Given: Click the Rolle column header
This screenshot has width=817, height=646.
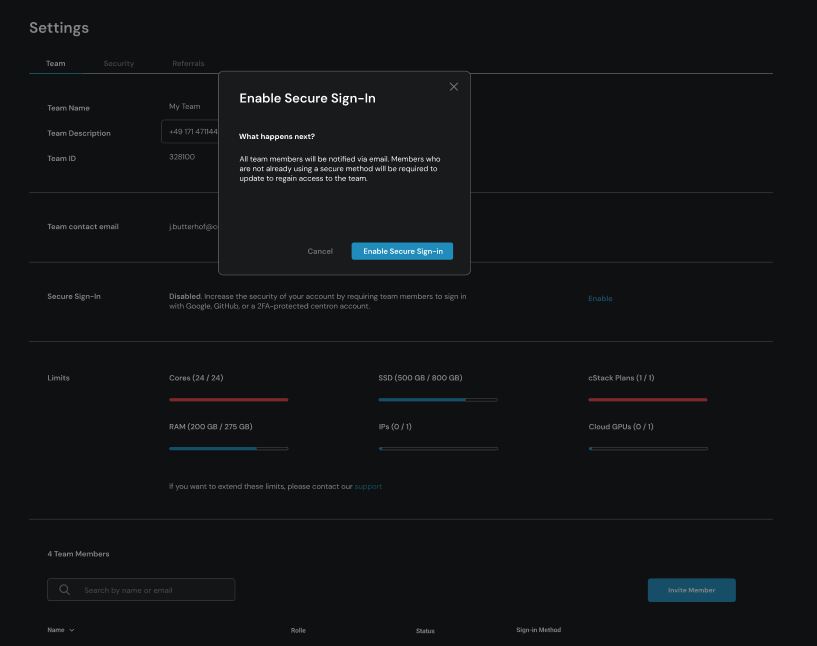Looking at the screenshot, I should click(298, 631).
